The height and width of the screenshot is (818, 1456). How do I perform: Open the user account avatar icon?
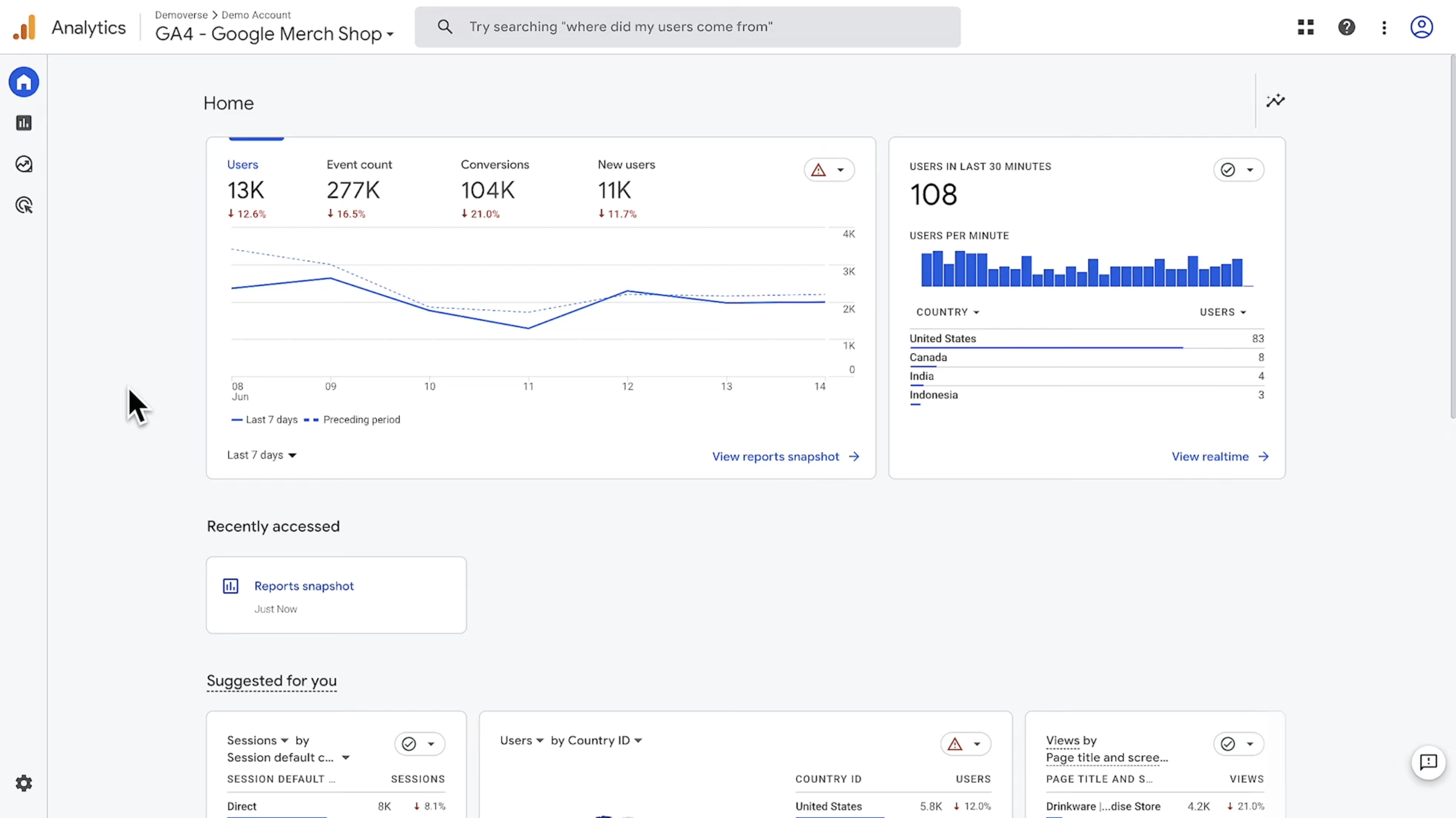tap(1422, 27)
